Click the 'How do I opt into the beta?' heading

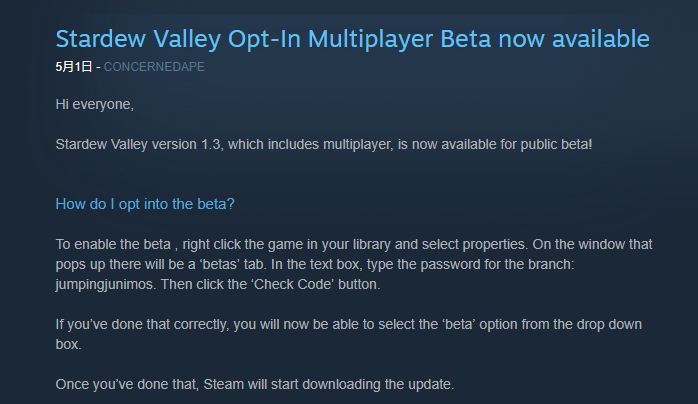click(145, 204)
